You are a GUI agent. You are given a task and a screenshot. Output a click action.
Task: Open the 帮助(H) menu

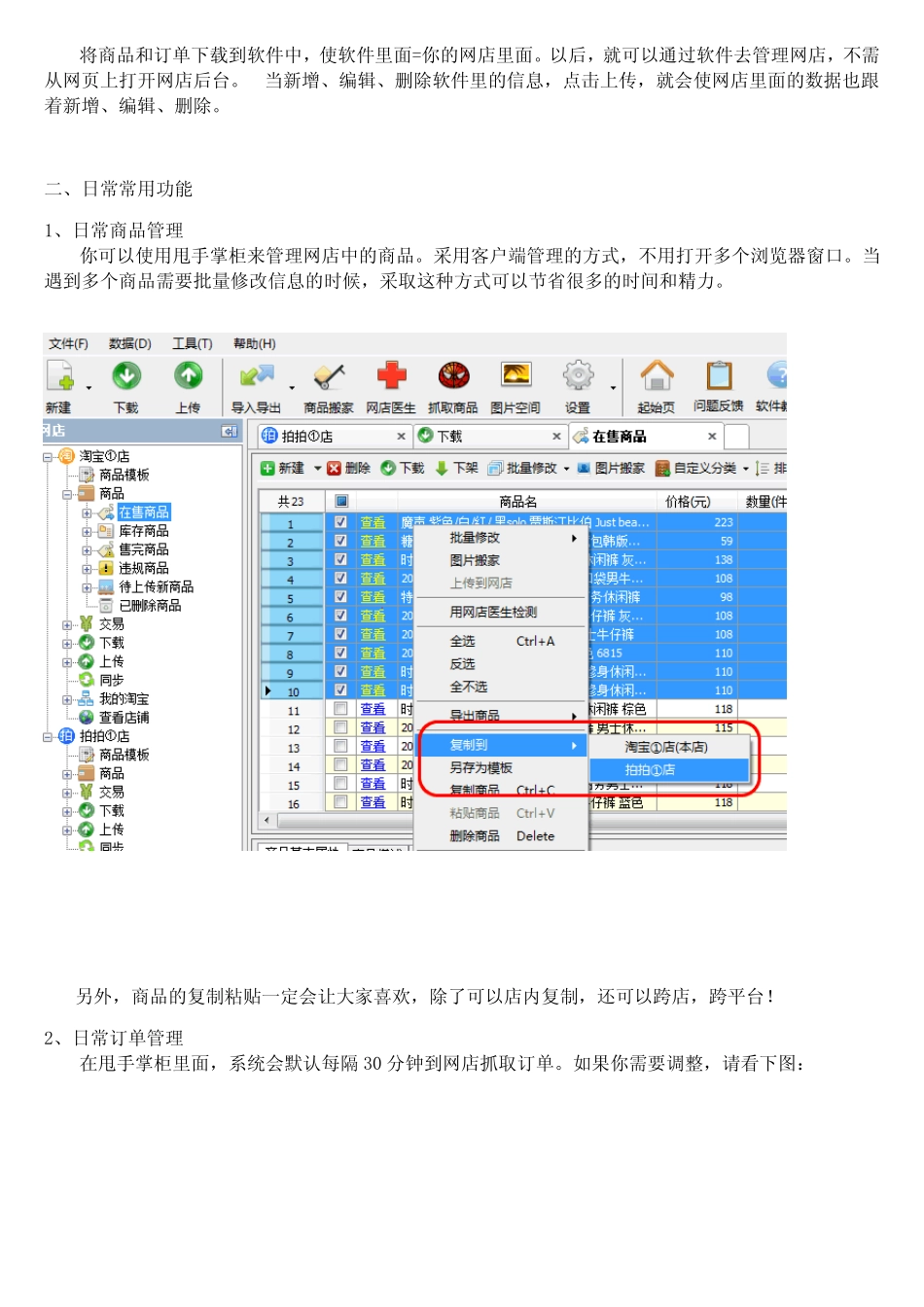coord(255,343)
